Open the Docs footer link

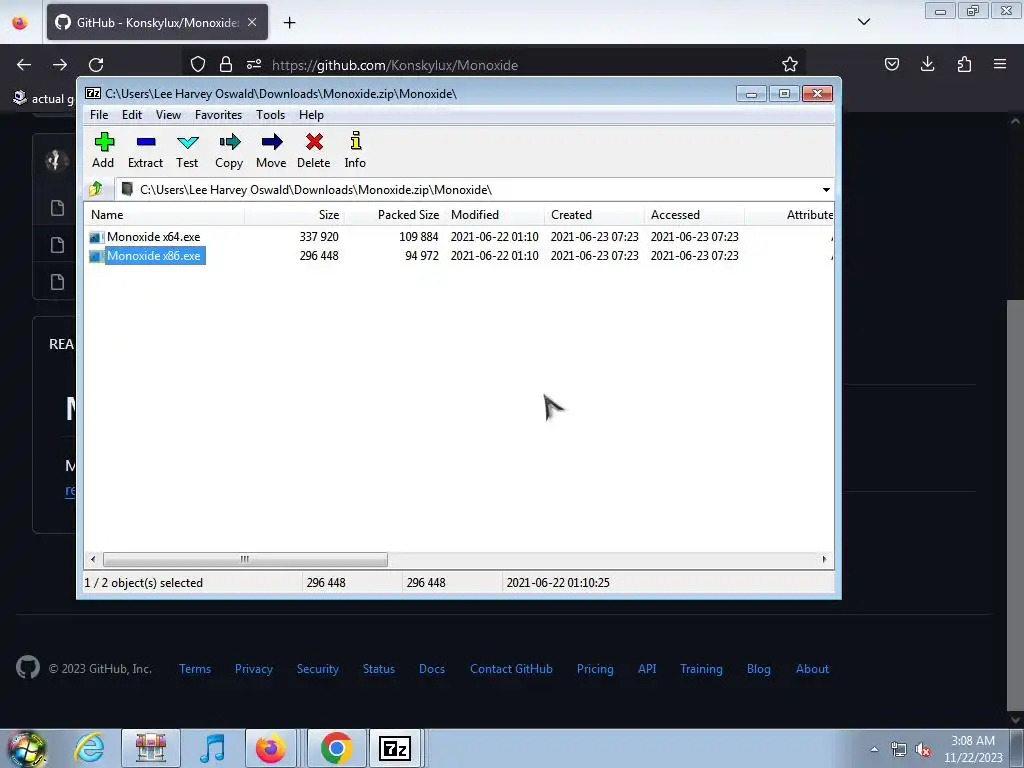point(432,669)
